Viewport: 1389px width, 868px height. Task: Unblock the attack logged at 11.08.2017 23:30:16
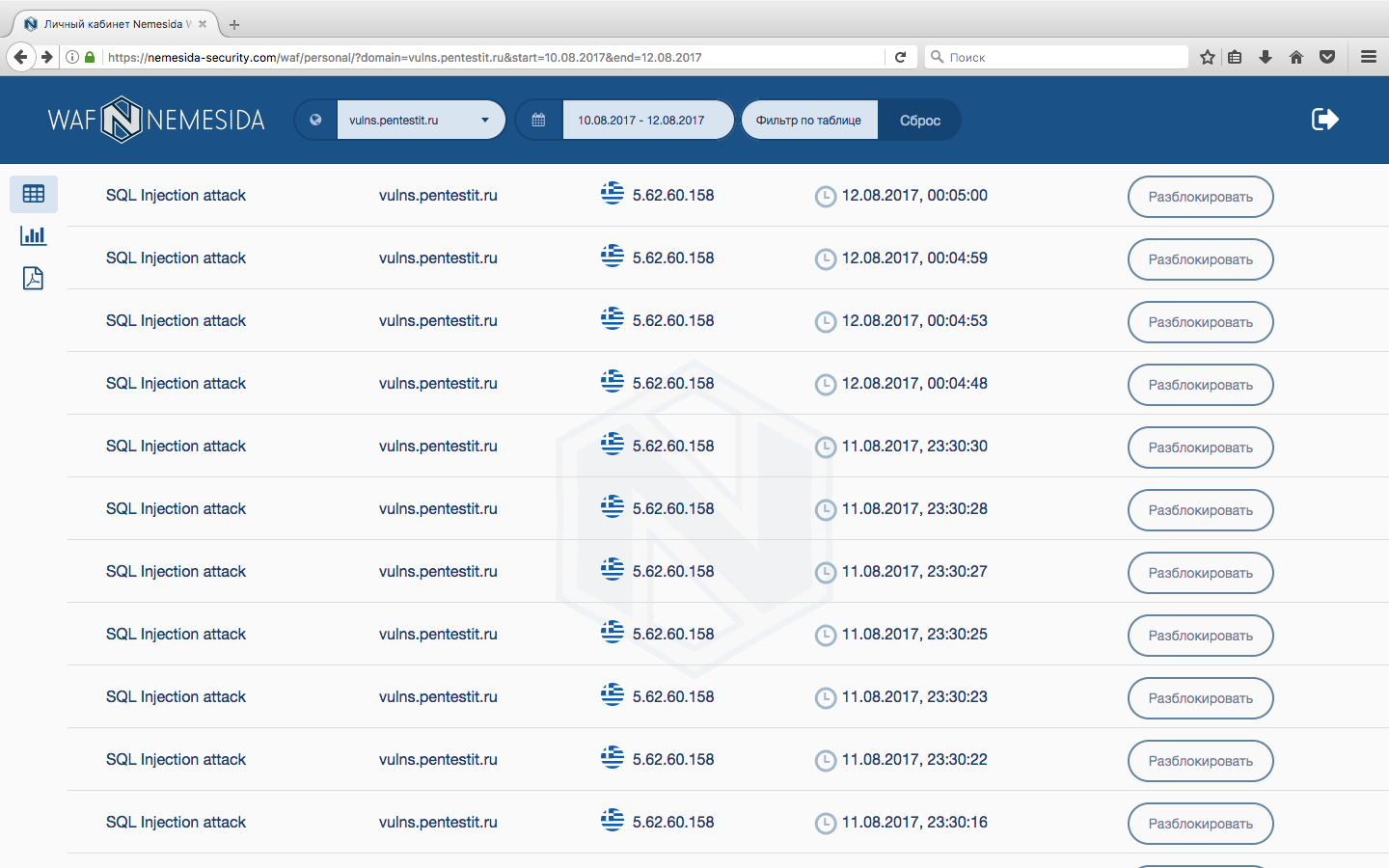pyautogui.click(x=1201, y=824)
